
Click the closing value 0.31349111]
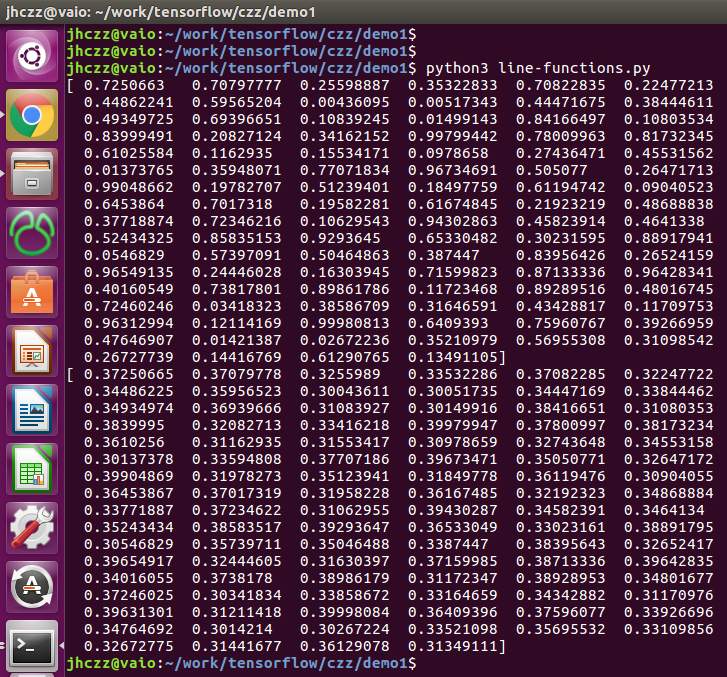click(x=457, y=646)
